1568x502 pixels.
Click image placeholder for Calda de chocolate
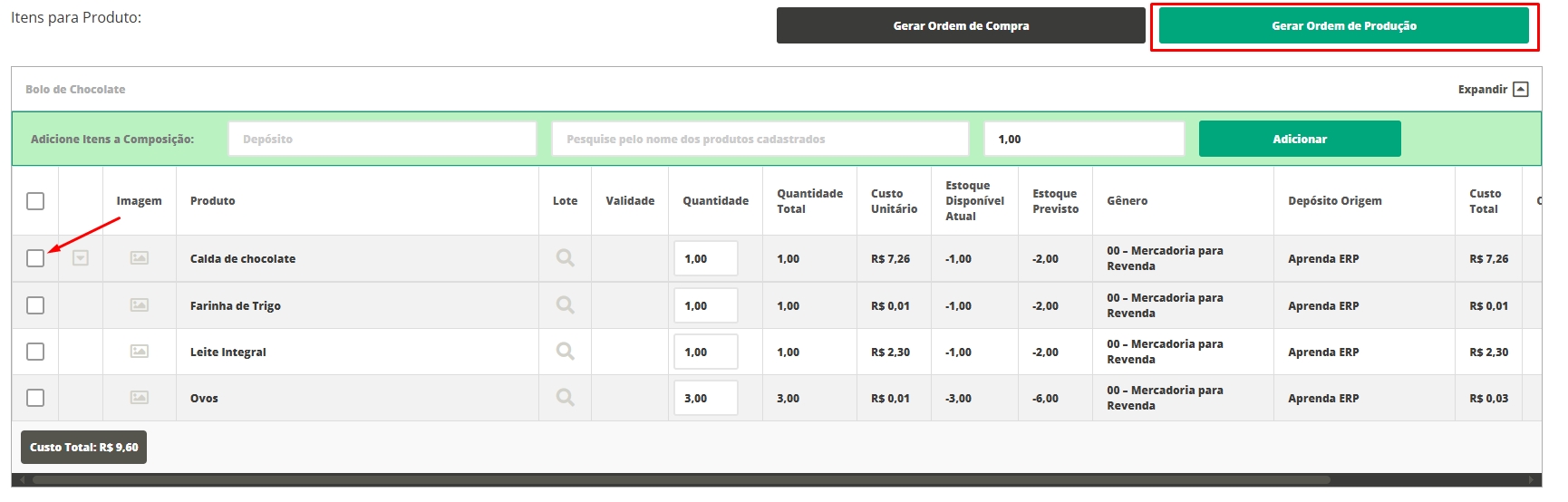click(x=140, y=258)
